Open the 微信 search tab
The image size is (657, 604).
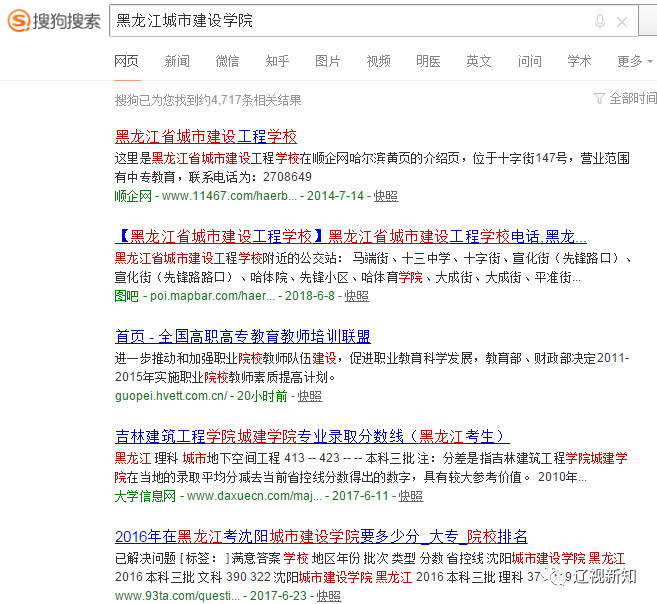(x=227, y=61)
